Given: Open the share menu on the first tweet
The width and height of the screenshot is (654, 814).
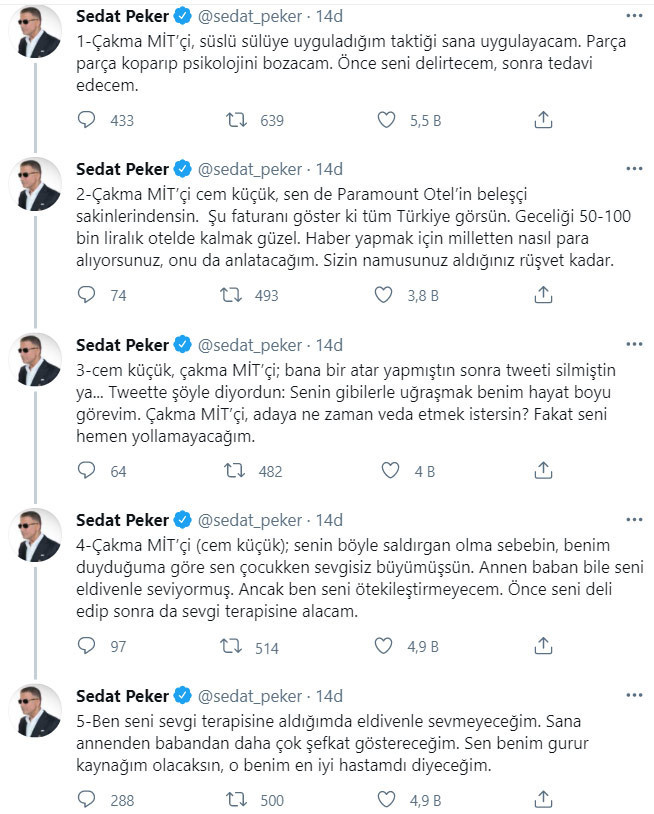Looking at the screenshot, I should coord(543,118).
